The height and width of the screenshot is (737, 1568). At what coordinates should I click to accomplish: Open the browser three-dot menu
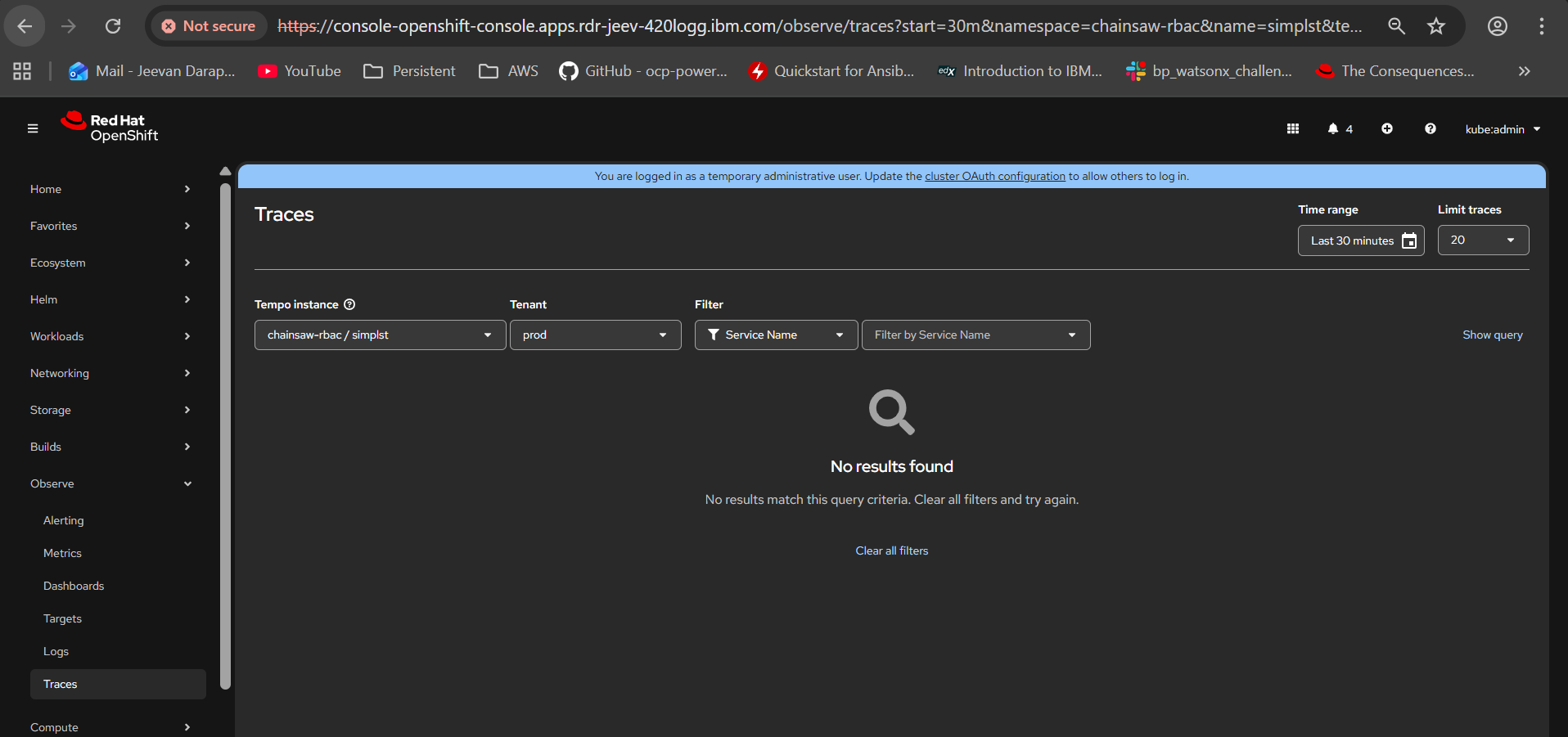point(1542,26)
